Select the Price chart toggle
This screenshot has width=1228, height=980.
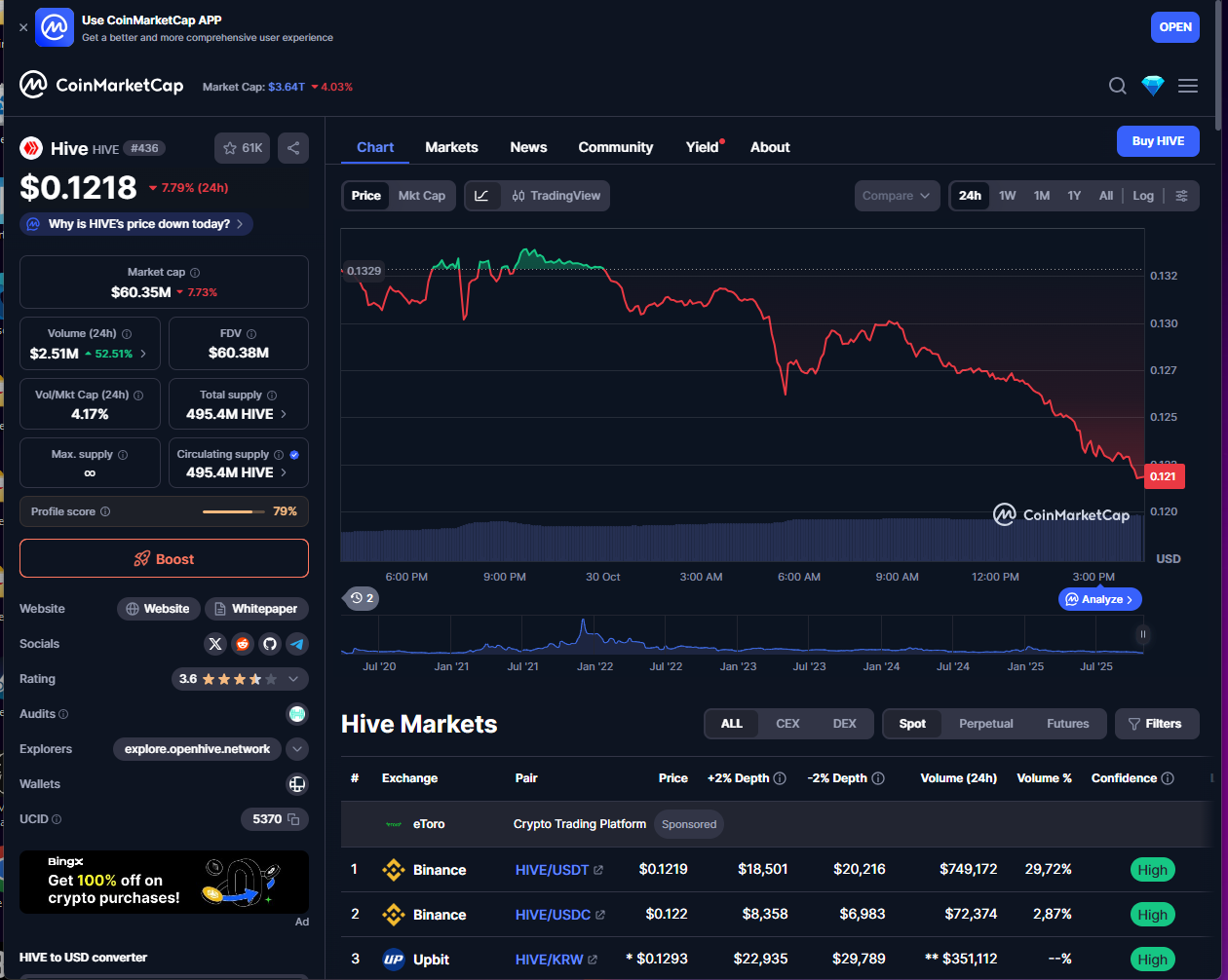(366, 196)
